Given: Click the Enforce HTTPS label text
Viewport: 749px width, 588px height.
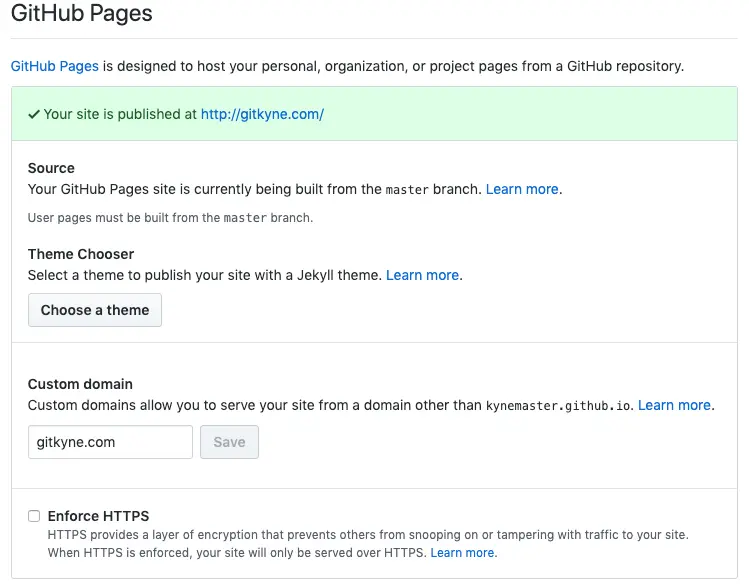Looking at the screenshot, I should click(98, 516).
